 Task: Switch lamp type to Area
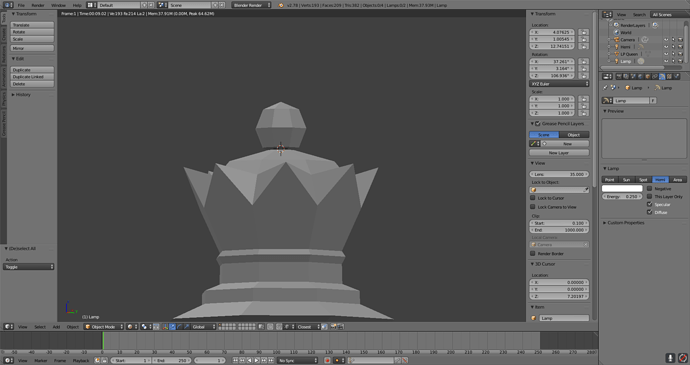[677, 180]
